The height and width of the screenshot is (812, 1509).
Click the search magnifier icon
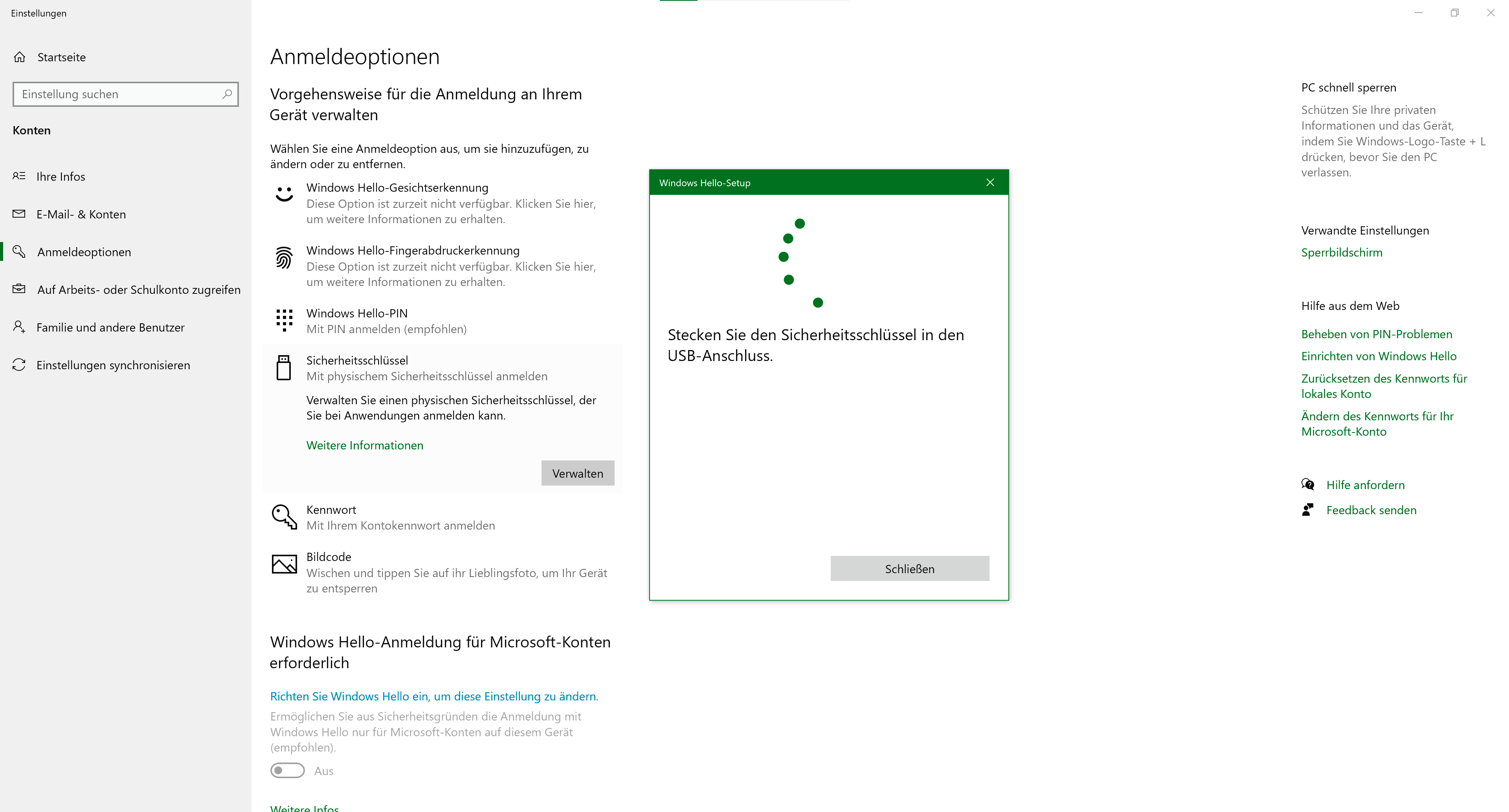[227, 94]
